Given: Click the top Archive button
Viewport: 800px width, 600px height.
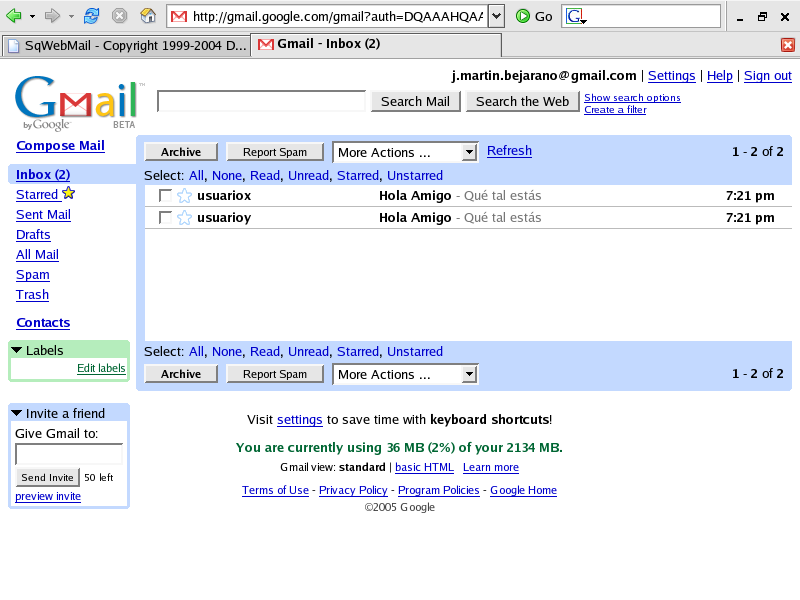Looking at the screenshot, I should [181, 152].
